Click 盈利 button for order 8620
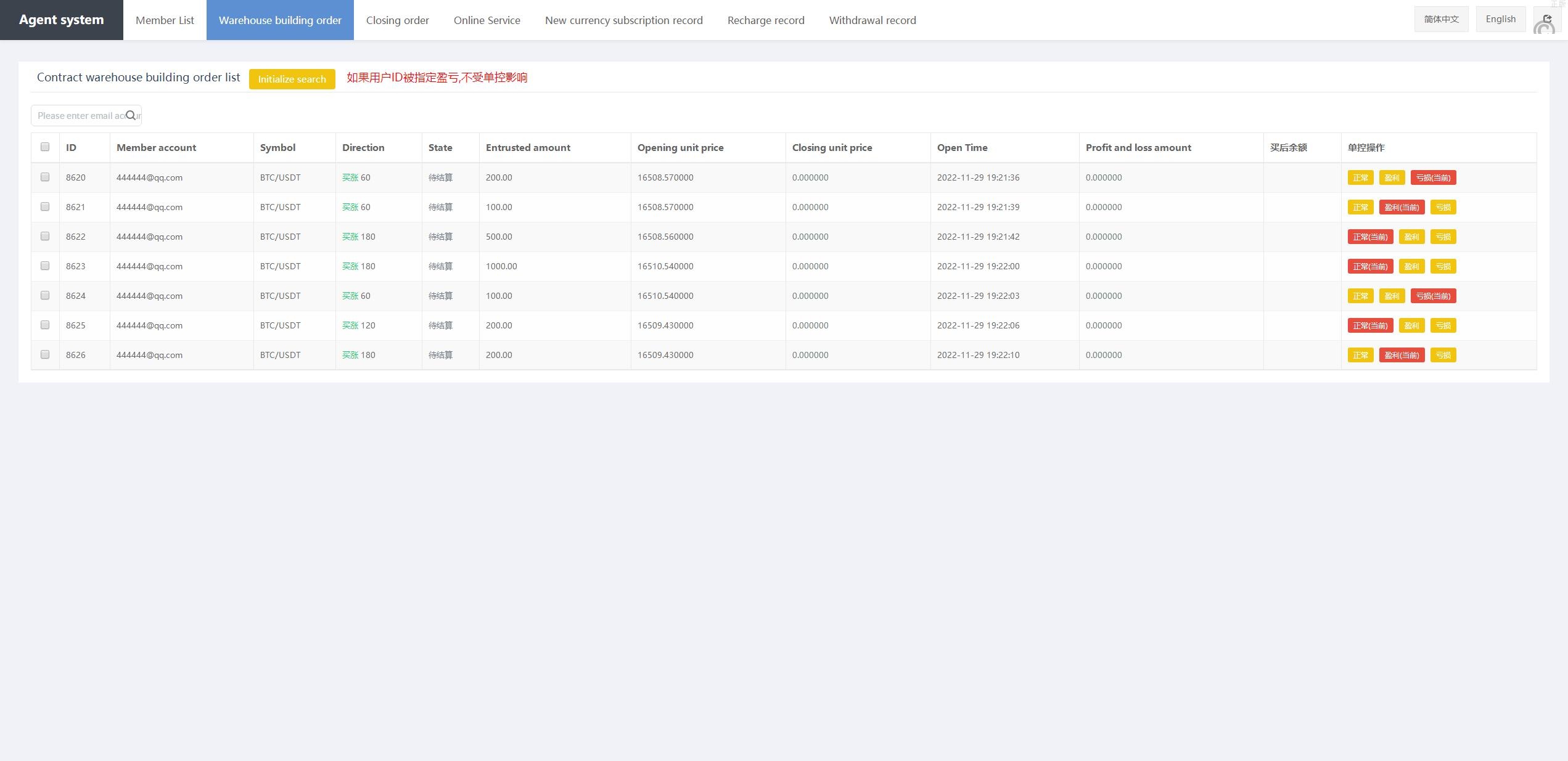This screenshot has width=1568, height=761. pos(1392,177)
